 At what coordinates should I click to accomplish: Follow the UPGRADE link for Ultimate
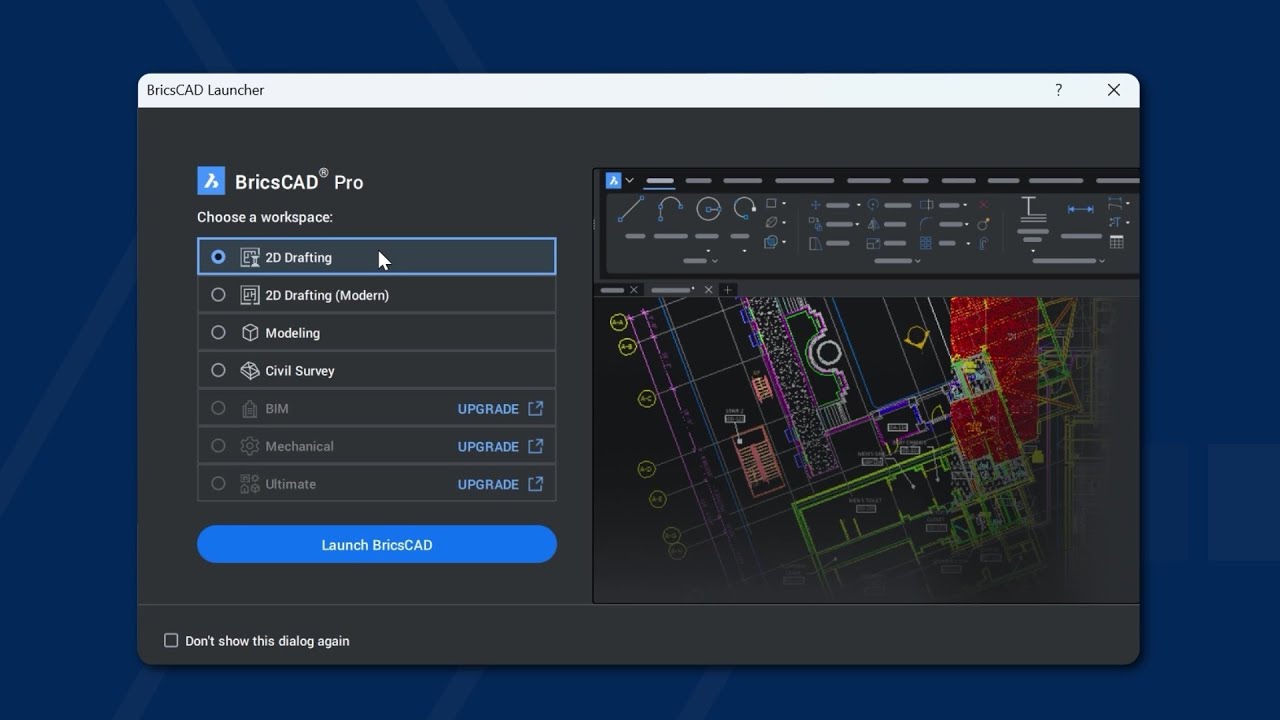pyautogui.click(x=488, y=485)
